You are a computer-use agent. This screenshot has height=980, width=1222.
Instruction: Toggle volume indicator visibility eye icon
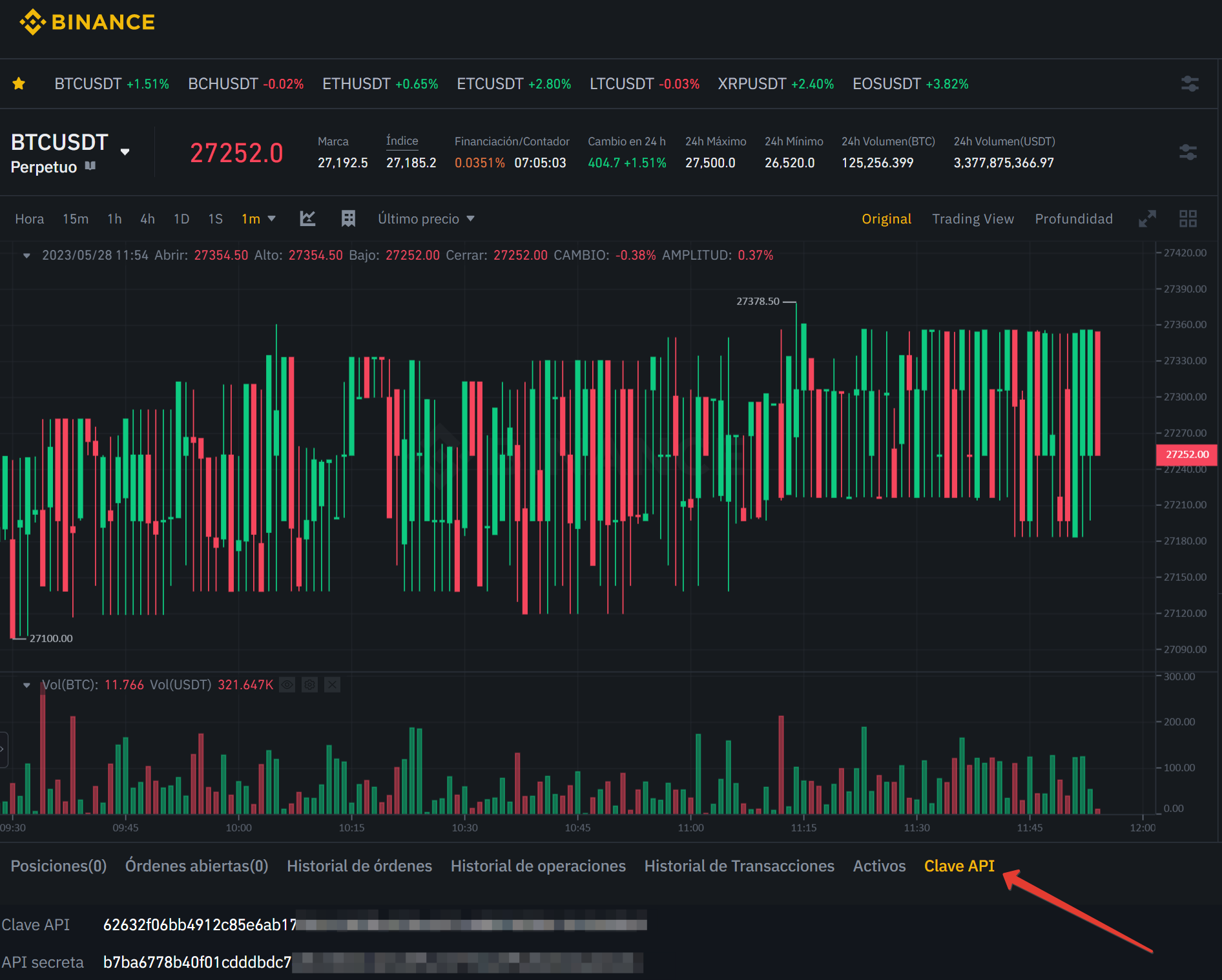[287, 685]
